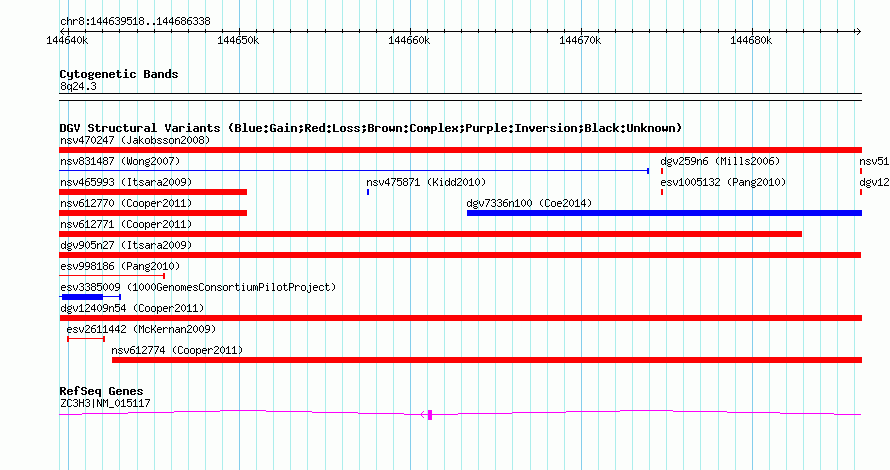This screenshot has width=890, height=470.
Task: Click the DGV Structural Variants track title
Action: (370, 128)
